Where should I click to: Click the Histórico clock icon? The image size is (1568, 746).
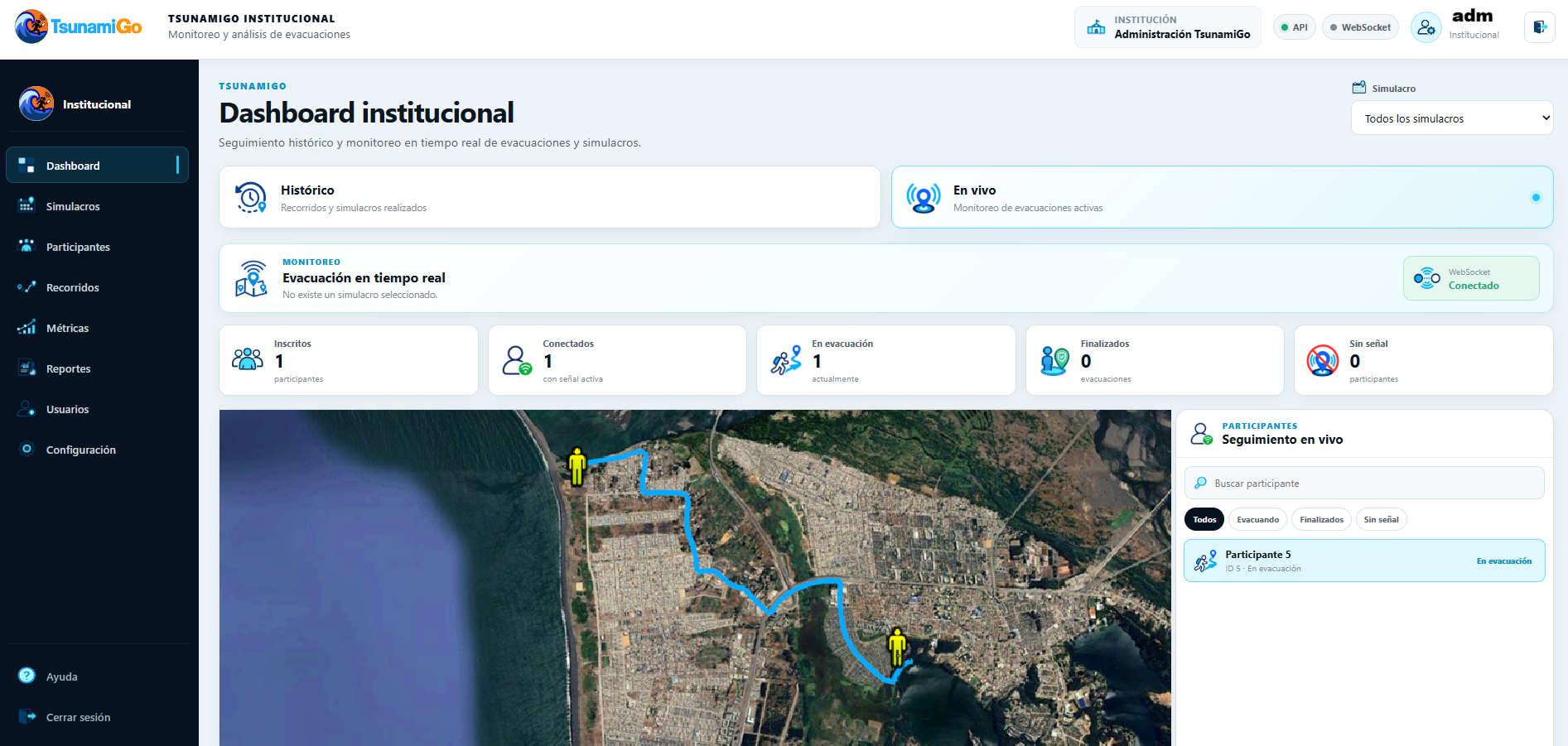click(251, 197)
